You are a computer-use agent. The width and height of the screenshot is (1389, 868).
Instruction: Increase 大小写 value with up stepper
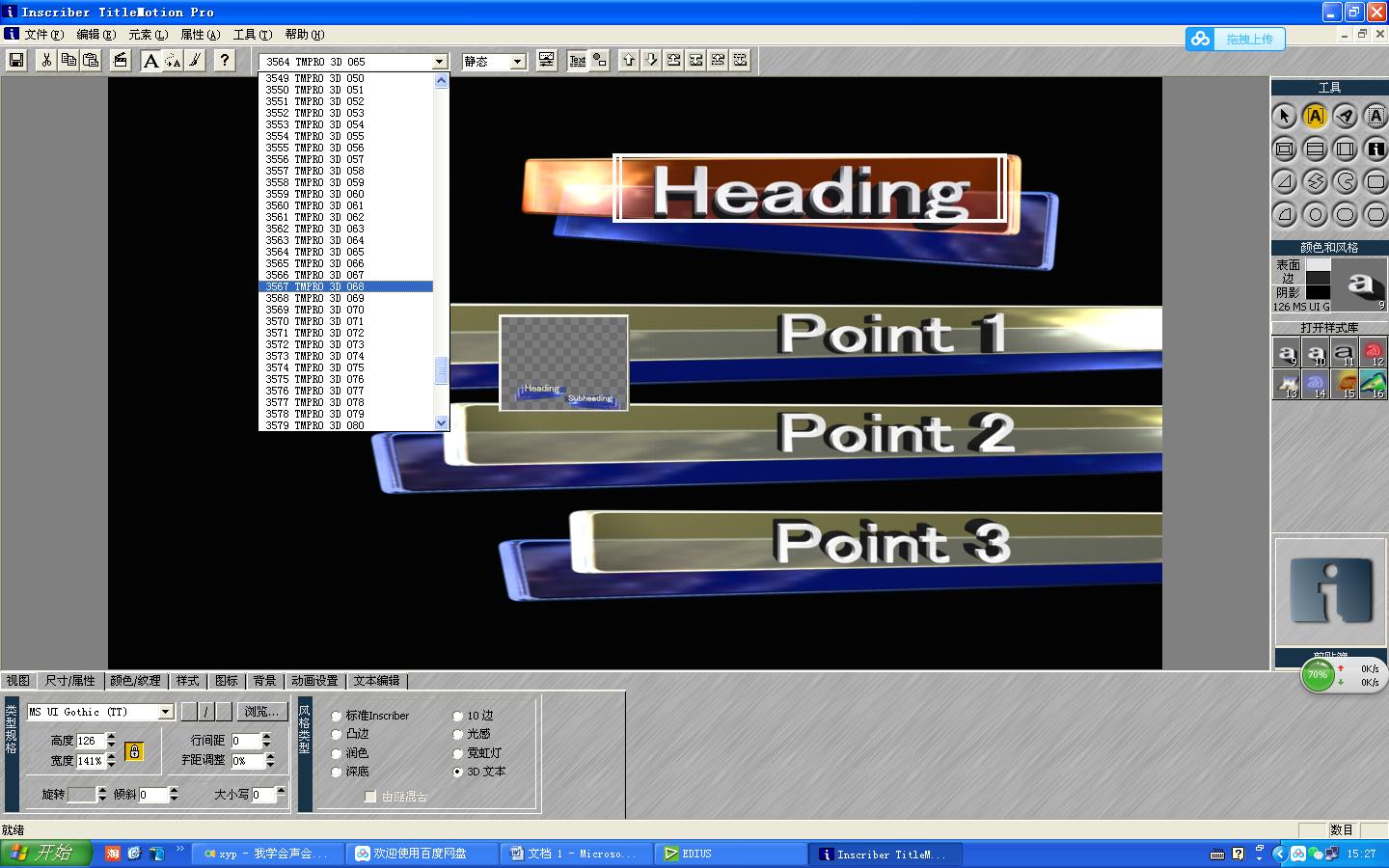(x=282, y=791)
